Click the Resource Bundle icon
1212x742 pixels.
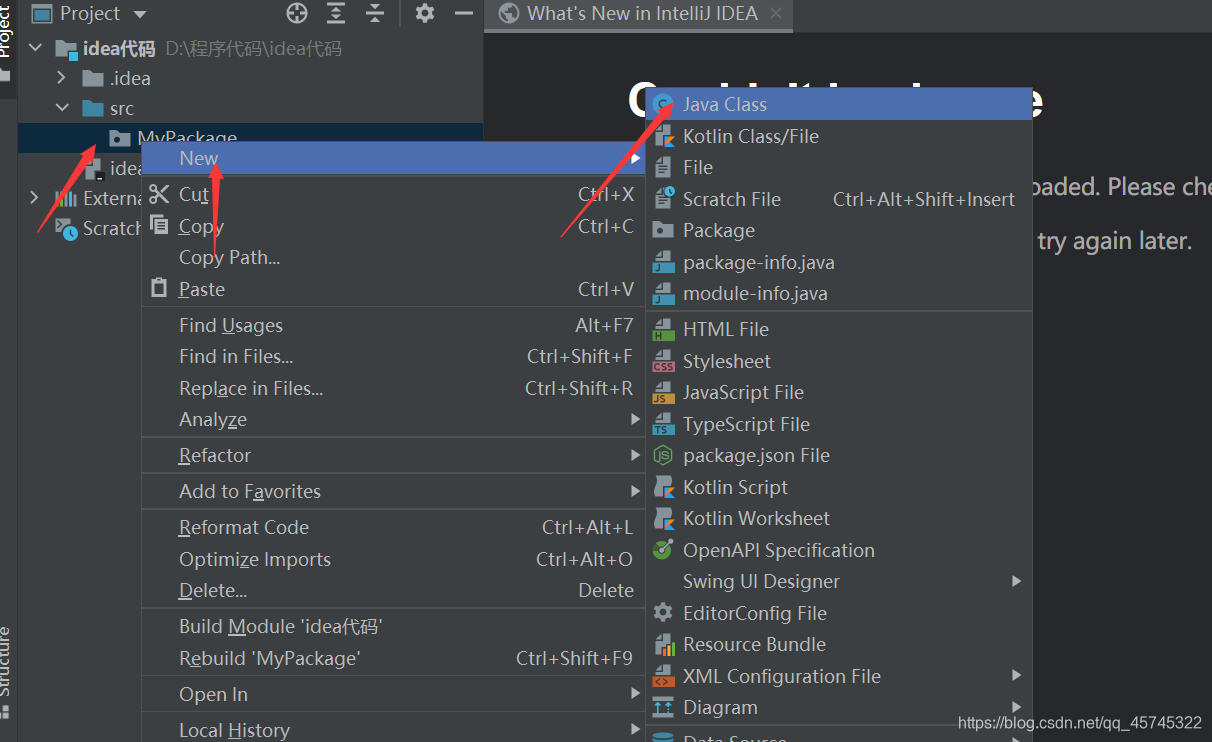[x=663, y=644]
